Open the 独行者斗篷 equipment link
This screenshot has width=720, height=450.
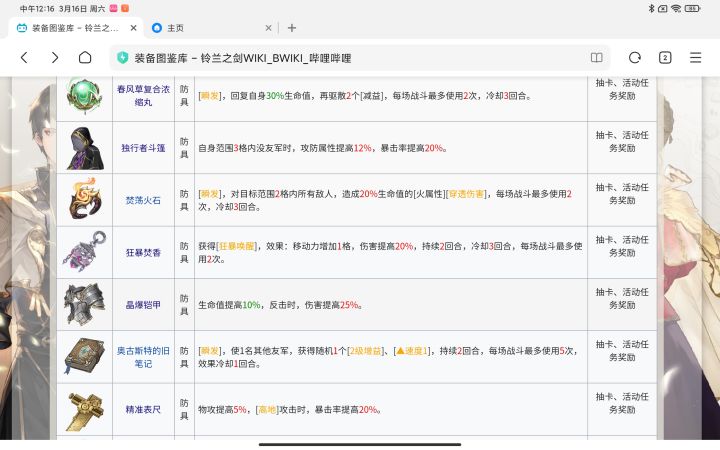(141, 148)
